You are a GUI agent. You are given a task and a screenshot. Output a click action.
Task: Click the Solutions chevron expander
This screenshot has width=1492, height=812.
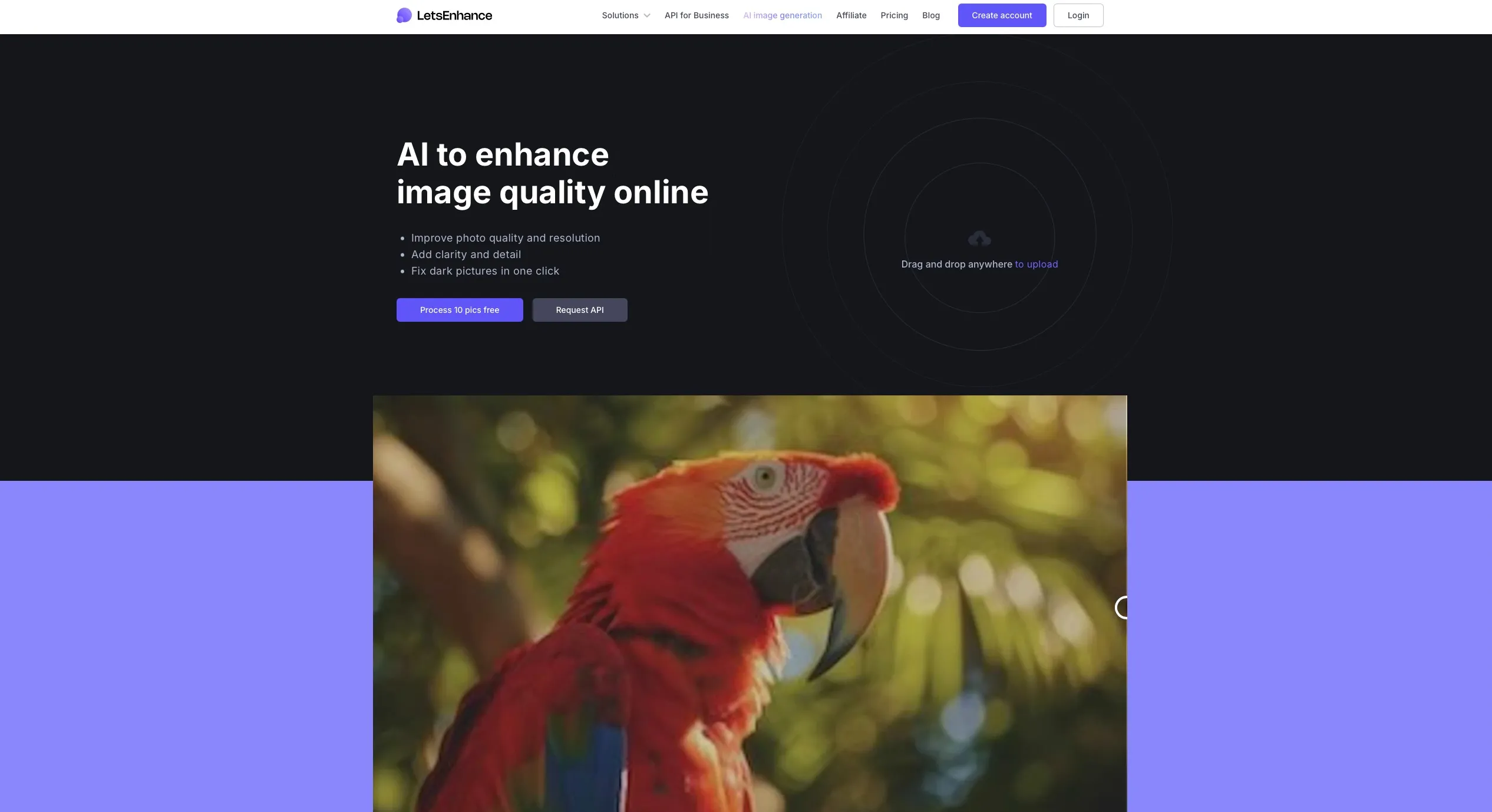[x=646, y=15]
